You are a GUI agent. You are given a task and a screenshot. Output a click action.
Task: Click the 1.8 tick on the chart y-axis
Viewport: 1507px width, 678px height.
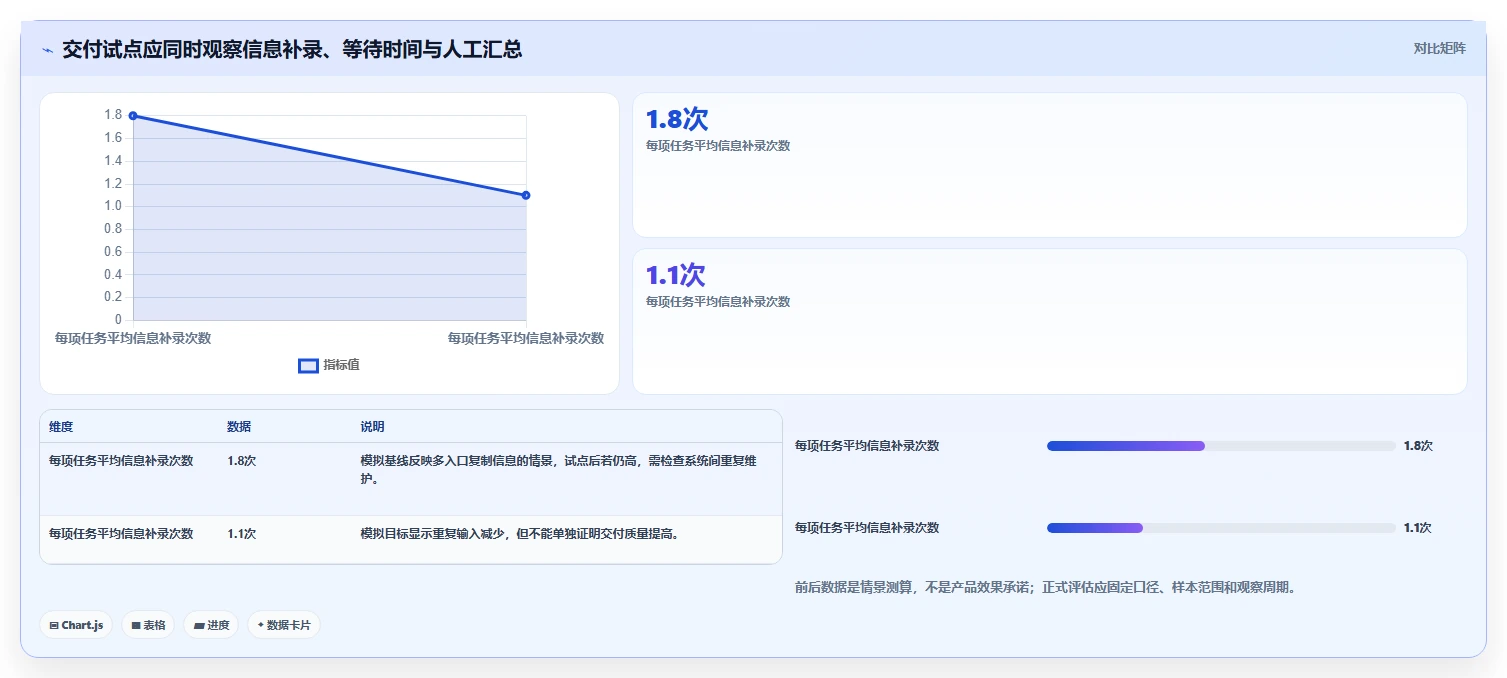click(113, 115)
